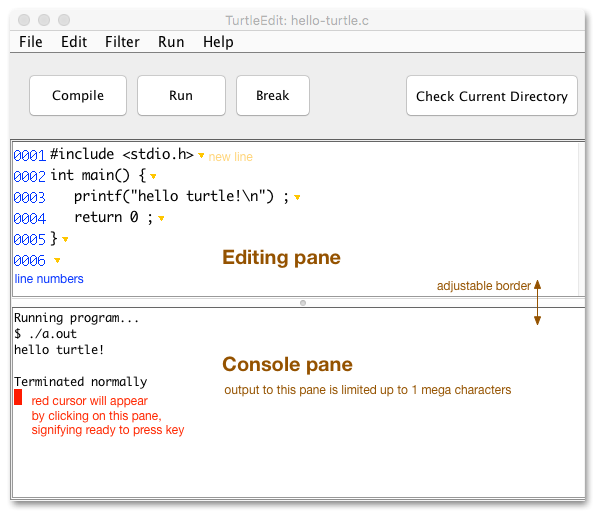Image resolution: width=594 pixels, height=511 pixels.
Task: Click the Break button
Action: click(x=273, y=95)
